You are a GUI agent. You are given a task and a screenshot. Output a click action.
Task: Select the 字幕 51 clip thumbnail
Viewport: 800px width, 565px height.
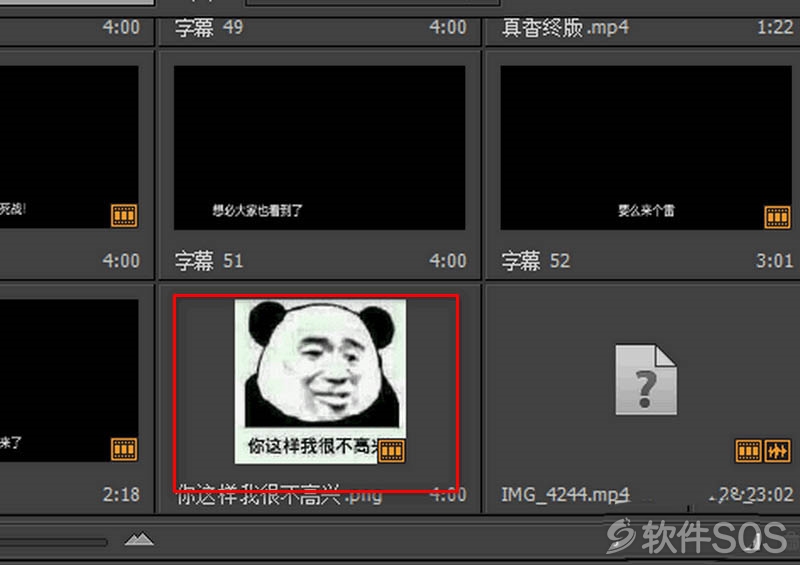click(319, 148)
